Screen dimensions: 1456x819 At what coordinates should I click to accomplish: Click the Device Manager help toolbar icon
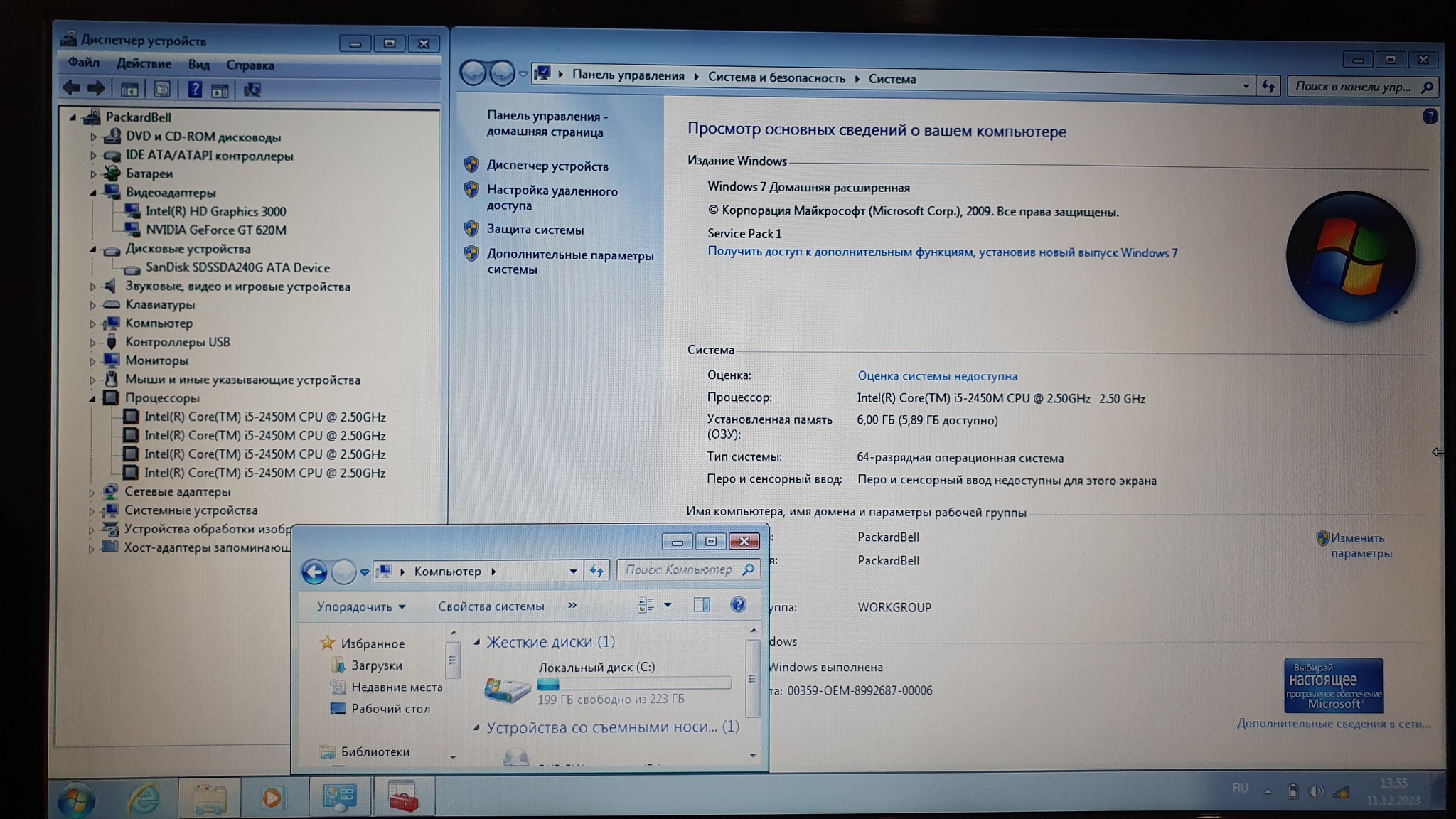coord(194,90)
